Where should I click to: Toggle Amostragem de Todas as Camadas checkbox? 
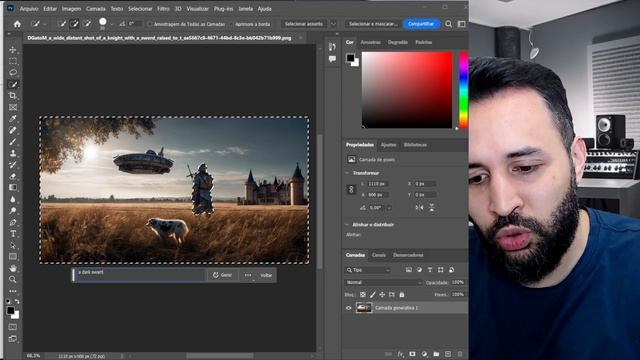point(150,24)
